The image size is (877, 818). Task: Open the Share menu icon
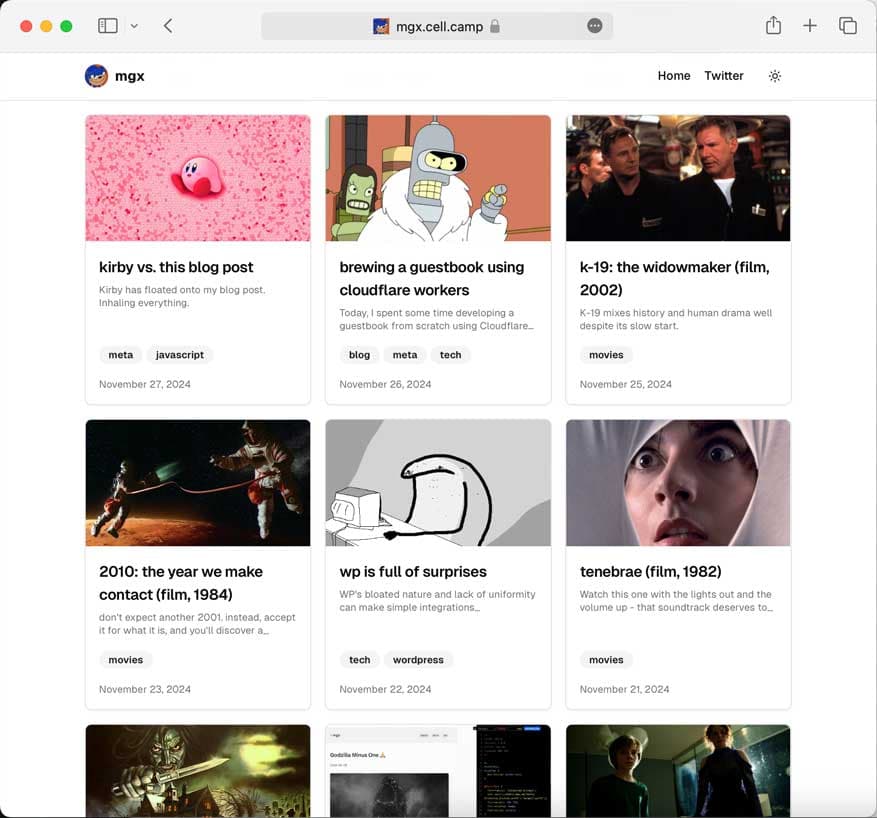(x=772, y=24)
